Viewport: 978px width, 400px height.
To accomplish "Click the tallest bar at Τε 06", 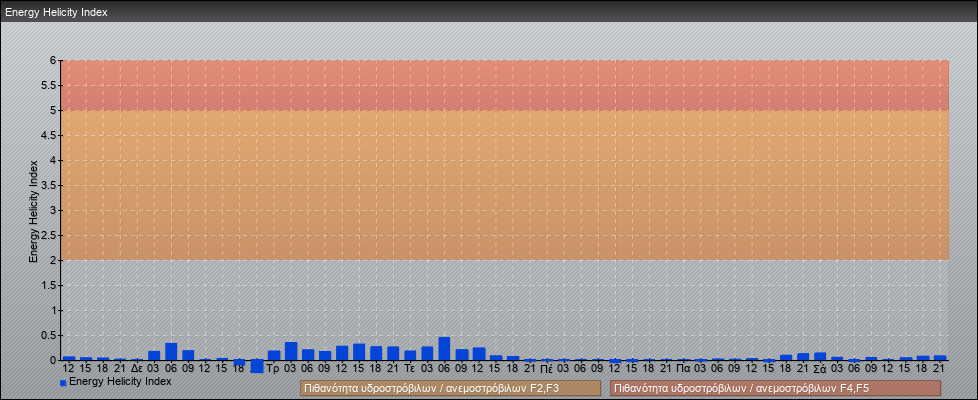I will click(x=444, y=349).
